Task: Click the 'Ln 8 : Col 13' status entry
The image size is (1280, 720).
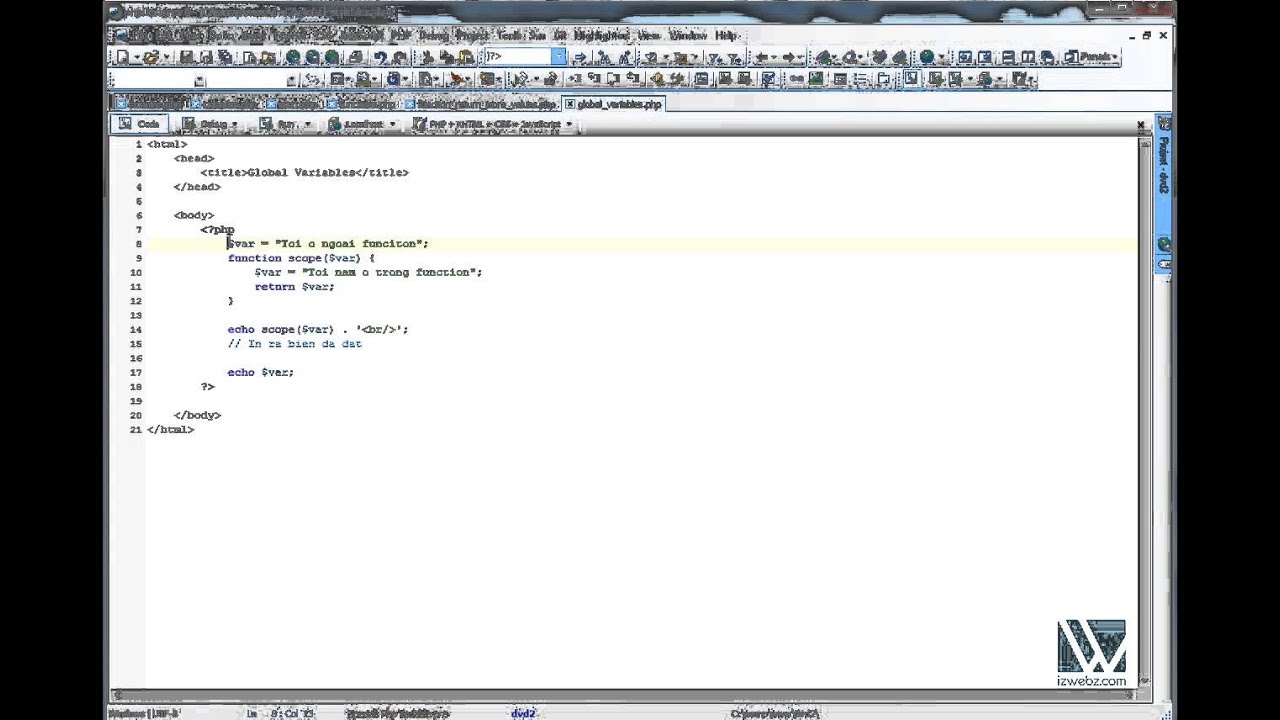Action: [282, 713]
